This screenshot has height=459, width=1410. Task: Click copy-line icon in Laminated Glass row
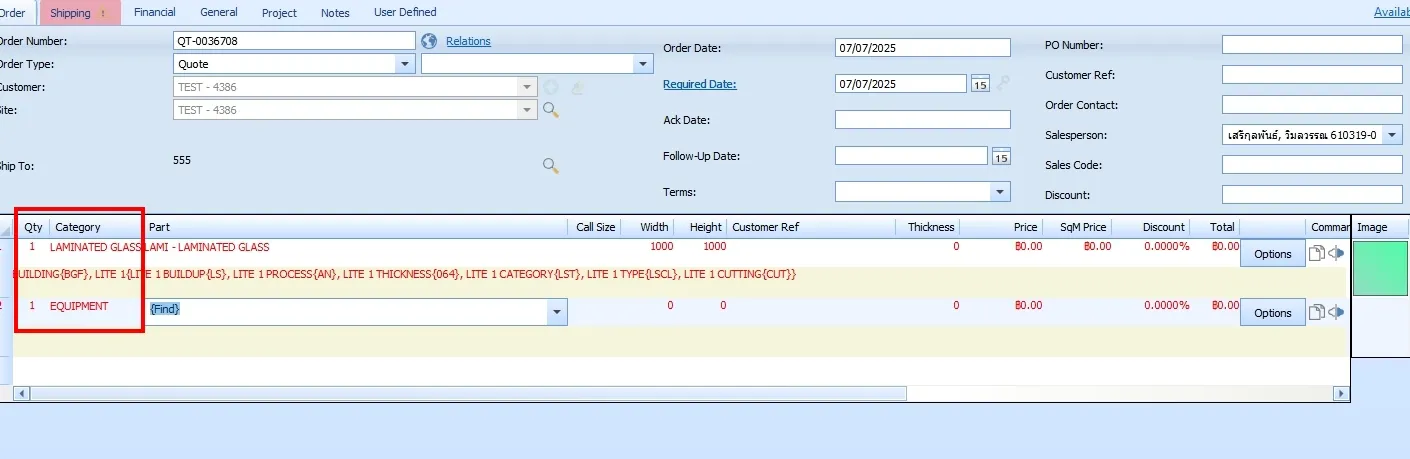point(1317,253)
